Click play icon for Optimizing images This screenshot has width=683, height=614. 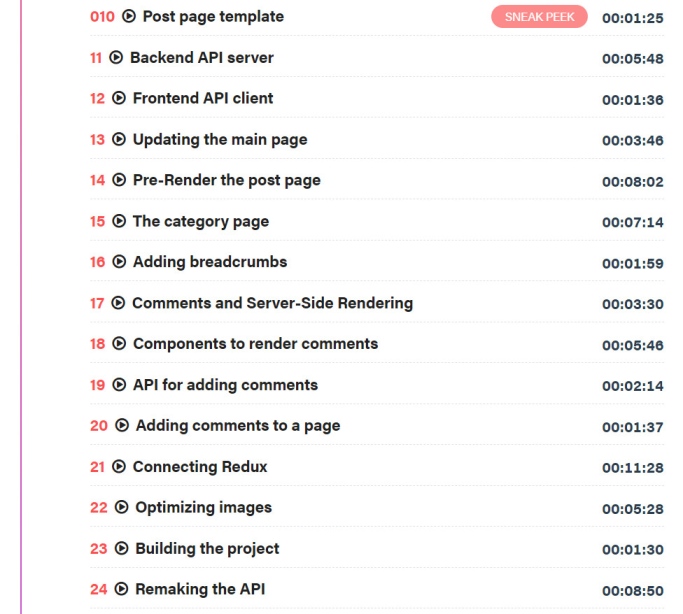[x=122, y=507]
